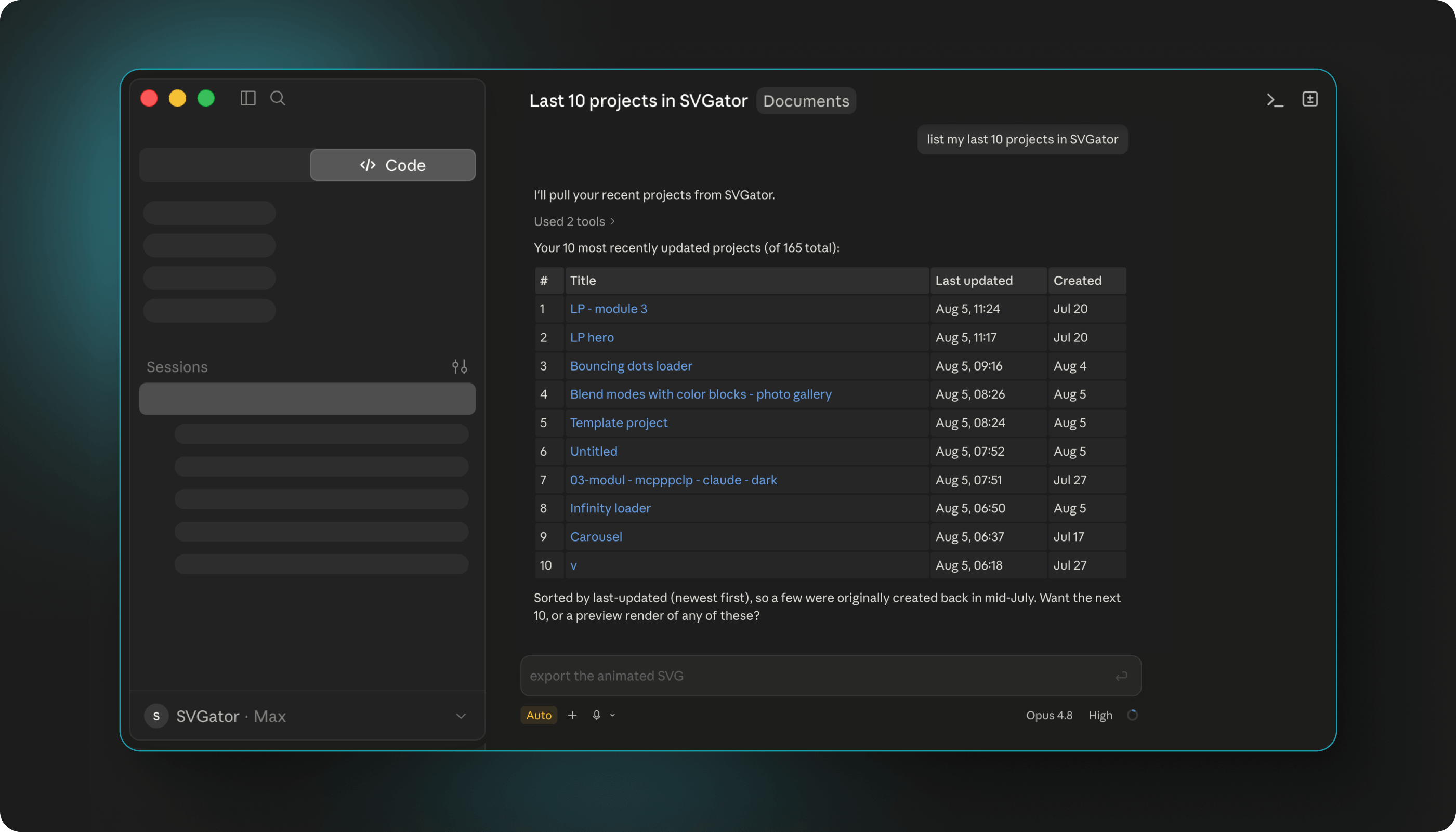Open the Sessions filter sliders icon
The width and height of the screenshot is (1456, 832).
(460, 366)
